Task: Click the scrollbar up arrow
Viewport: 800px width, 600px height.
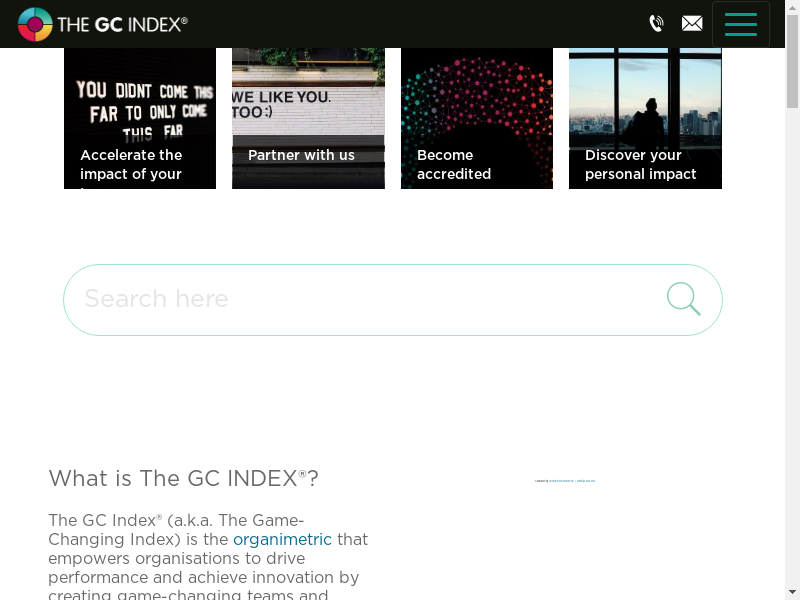Action: click(x=792, y=8)
